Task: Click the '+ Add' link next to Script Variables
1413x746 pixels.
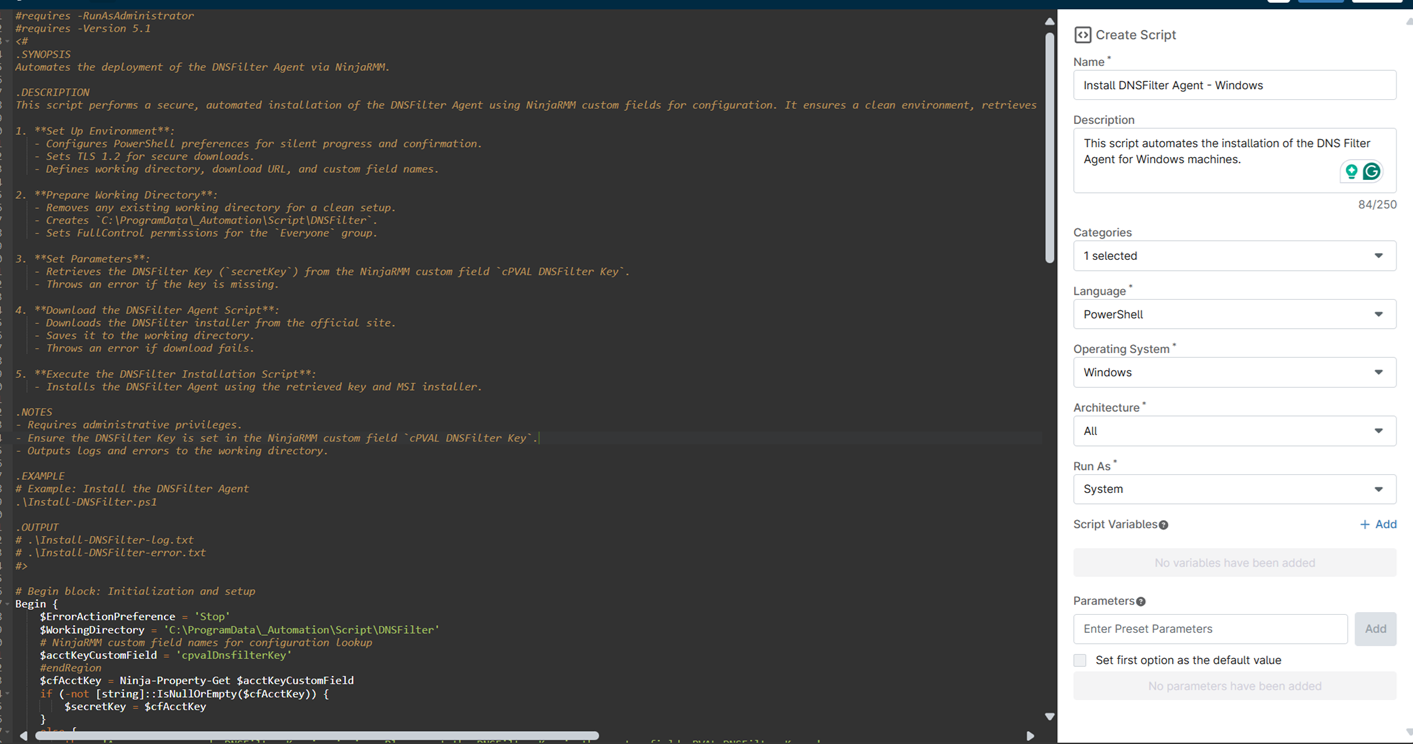Action: pos(1378,523)
